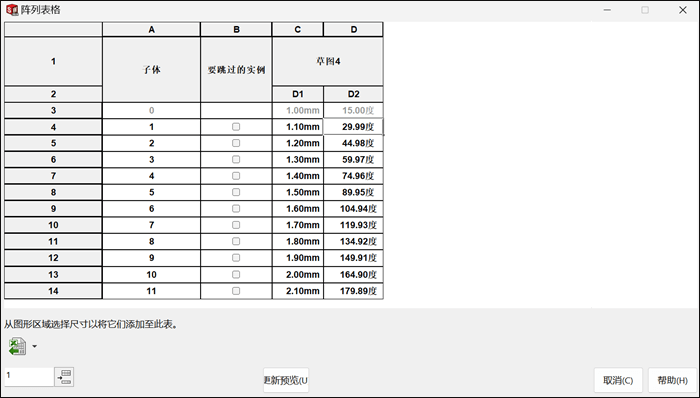Screen dimensions: 700x398
Task: Click the 要跳过的实例 header cell
Action: (236, 70)
